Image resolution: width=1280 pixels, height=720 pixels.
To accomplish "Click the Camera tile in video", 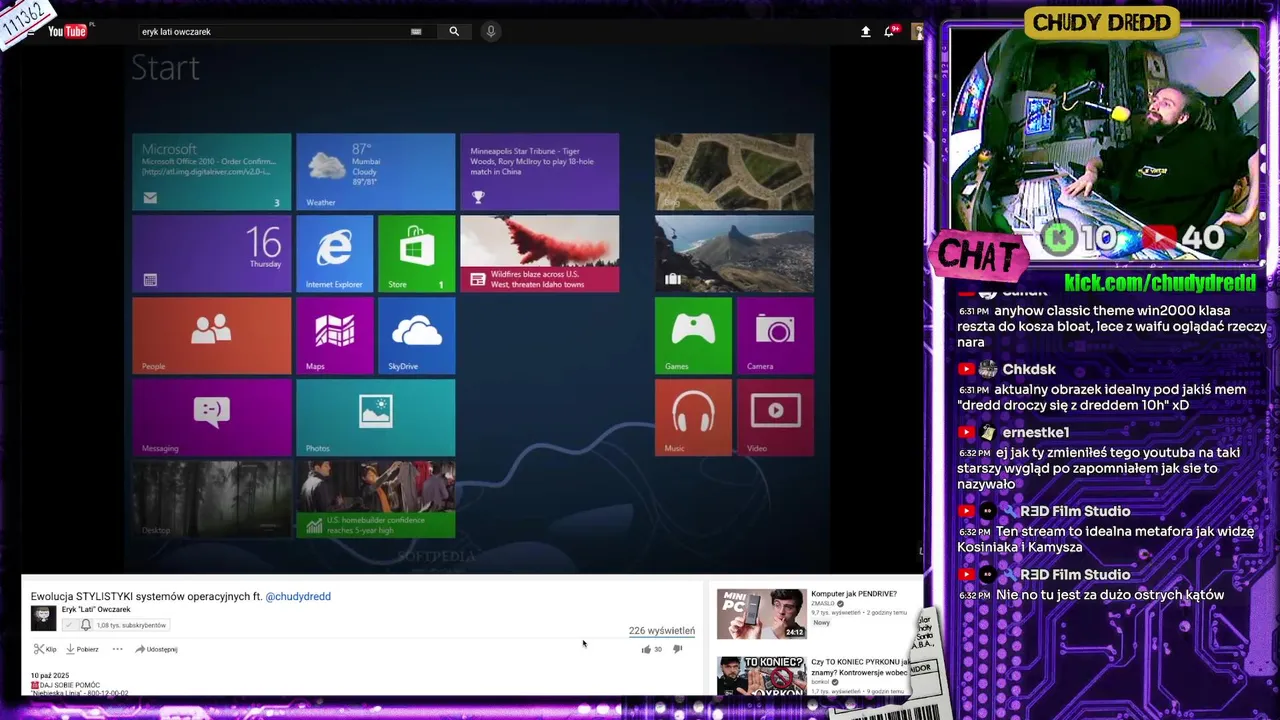I will 775,336.
